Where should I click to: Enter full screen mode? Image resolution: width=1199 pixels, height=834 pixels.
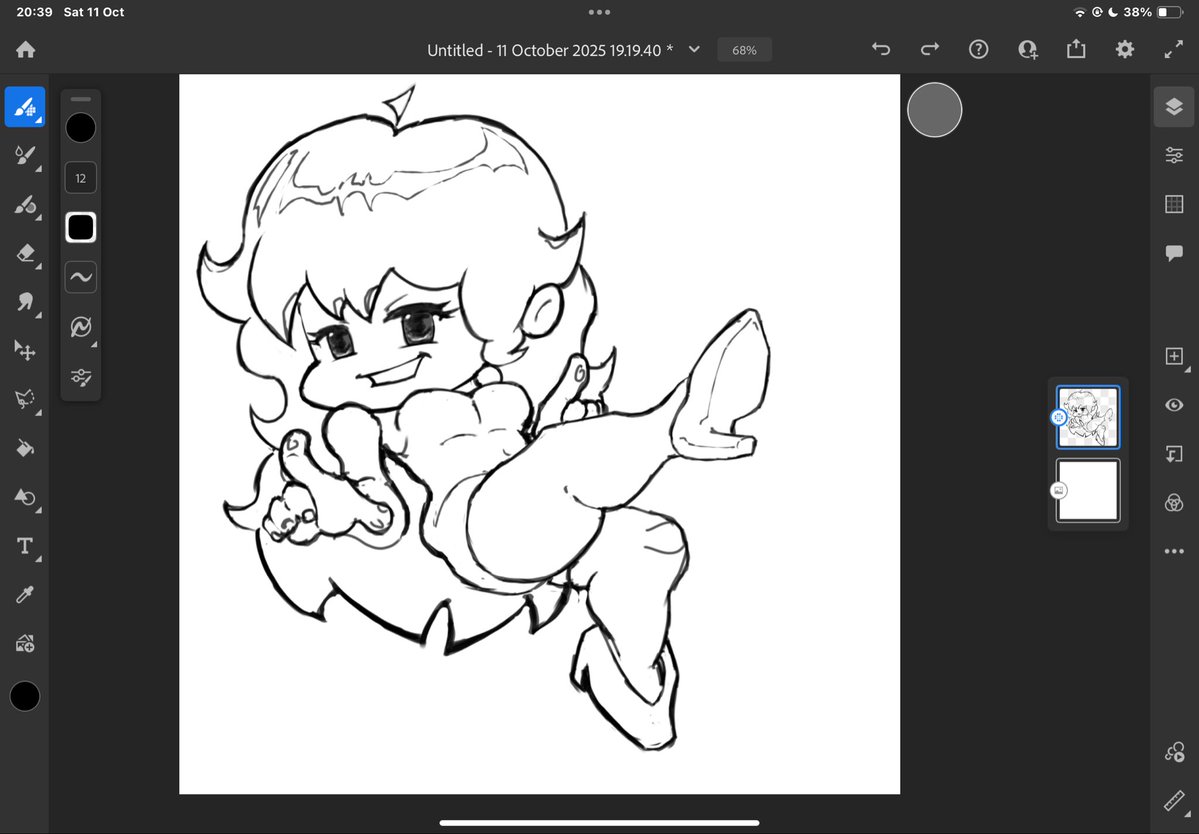click(1174, 50)
